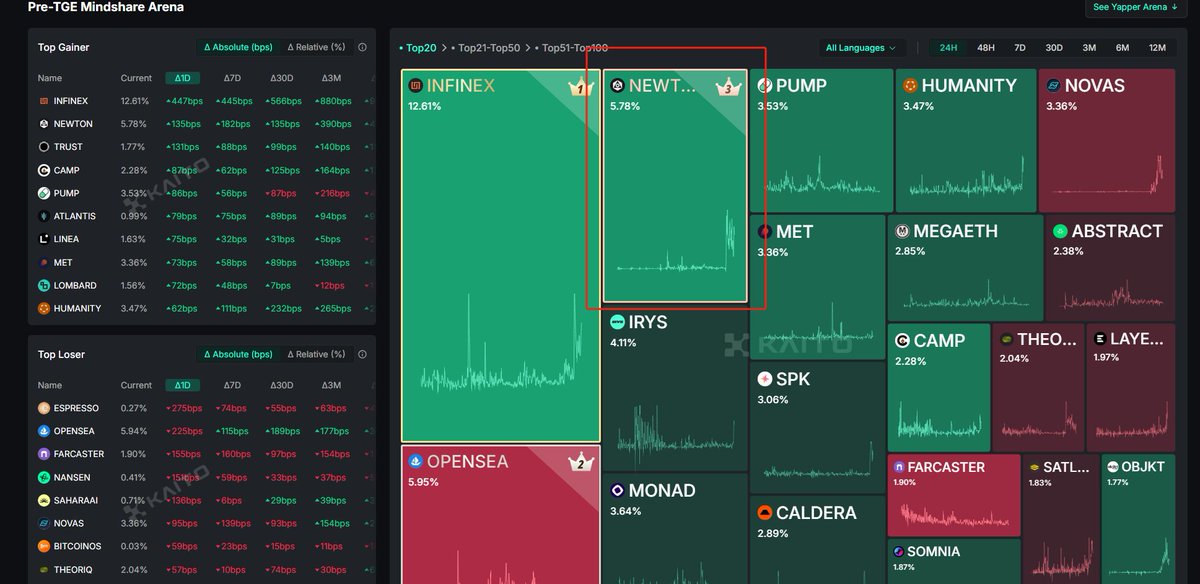The height and width of the screenshot is (584, 1200).
Task: Select the 24H time range
Action: pyautogui.click(x=948, y=48)
